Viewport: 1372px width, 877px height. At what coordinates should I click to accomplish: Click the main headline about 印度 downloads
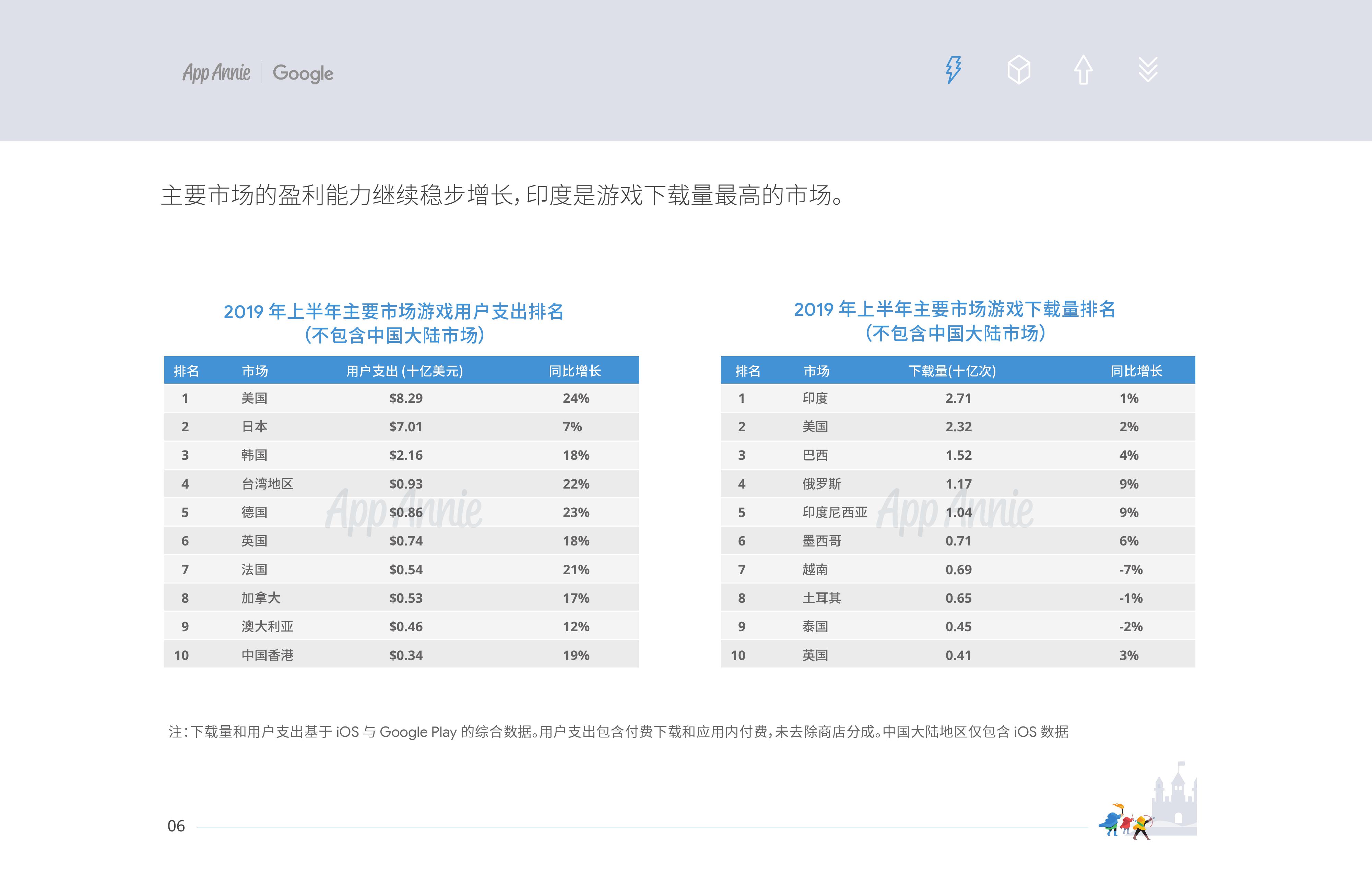click(502, 195)
